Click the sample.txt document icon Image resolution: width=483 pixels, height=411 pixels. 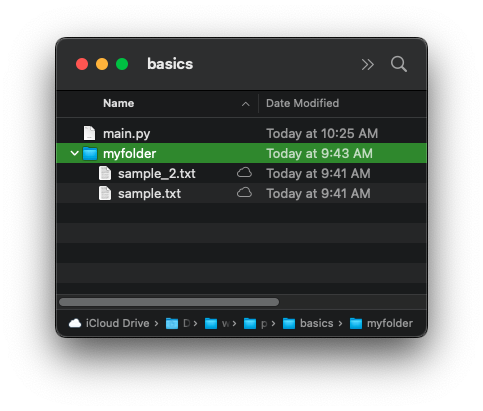105,193
